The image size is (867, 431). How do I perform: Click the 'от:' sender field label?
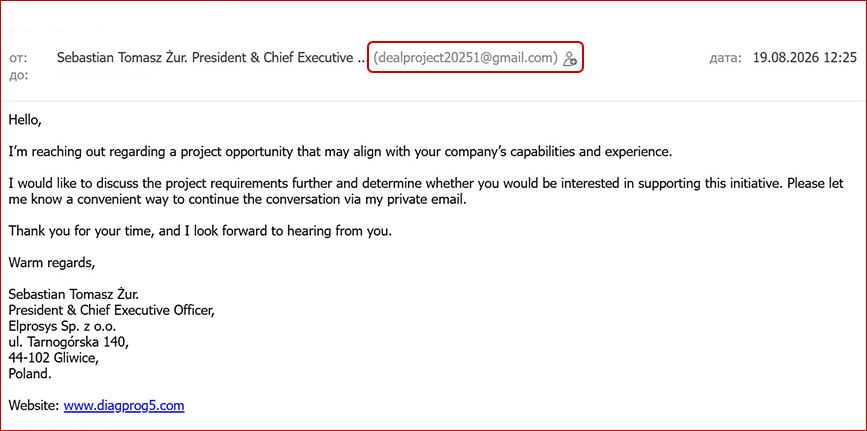[18, 58]
